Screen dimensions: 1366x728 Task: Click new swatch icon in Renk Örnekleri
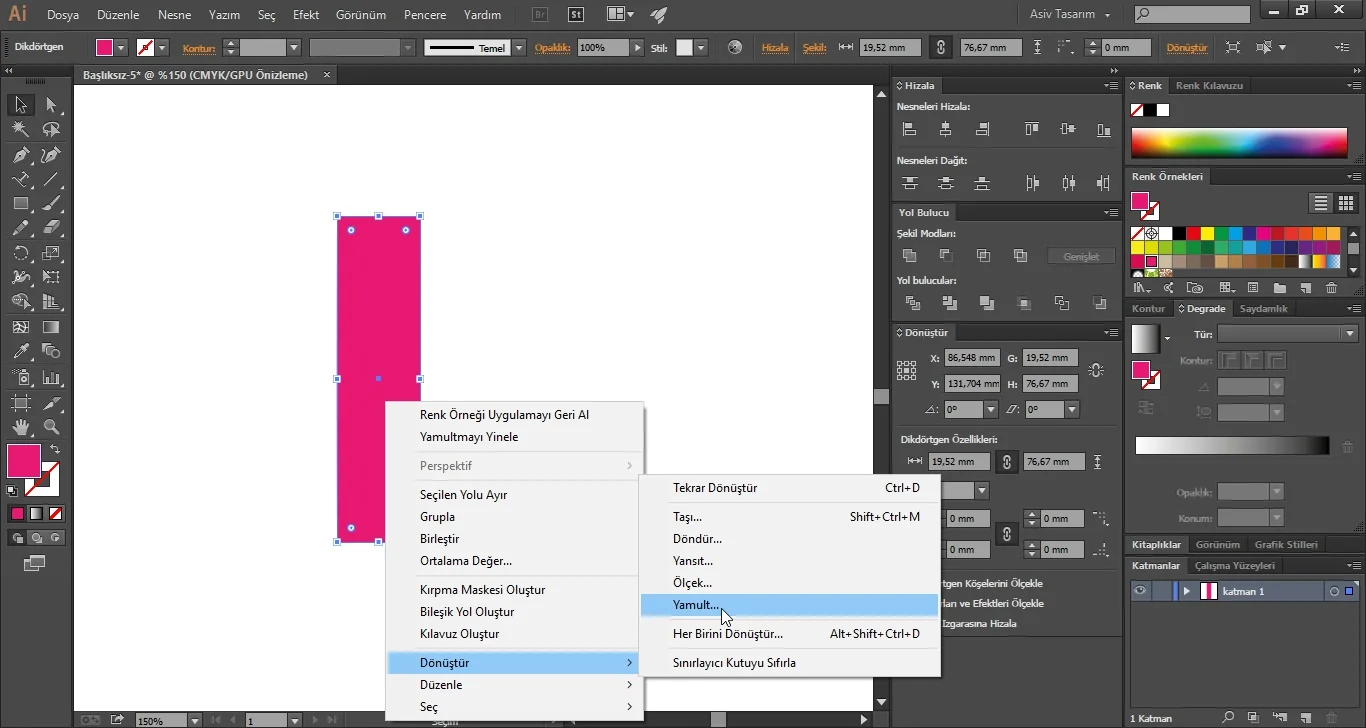1305,288
